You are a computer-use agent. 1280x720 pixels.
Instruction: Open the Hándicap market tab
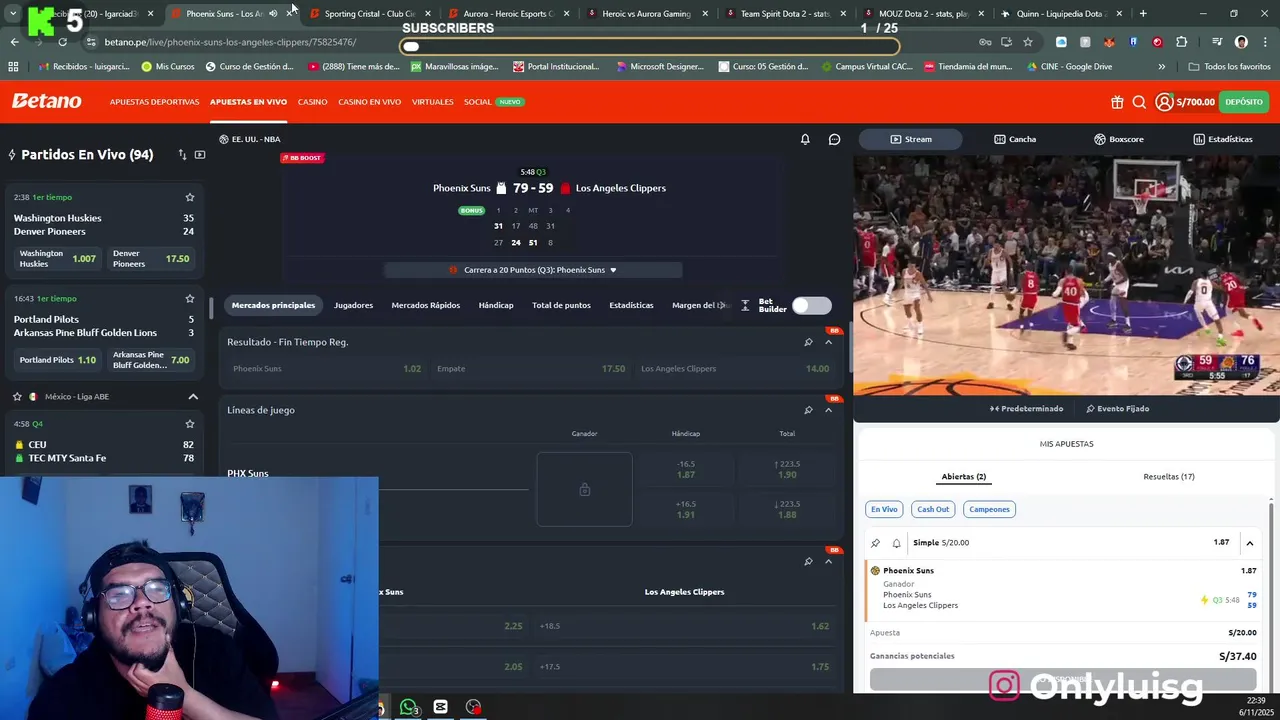coord(496,305)
